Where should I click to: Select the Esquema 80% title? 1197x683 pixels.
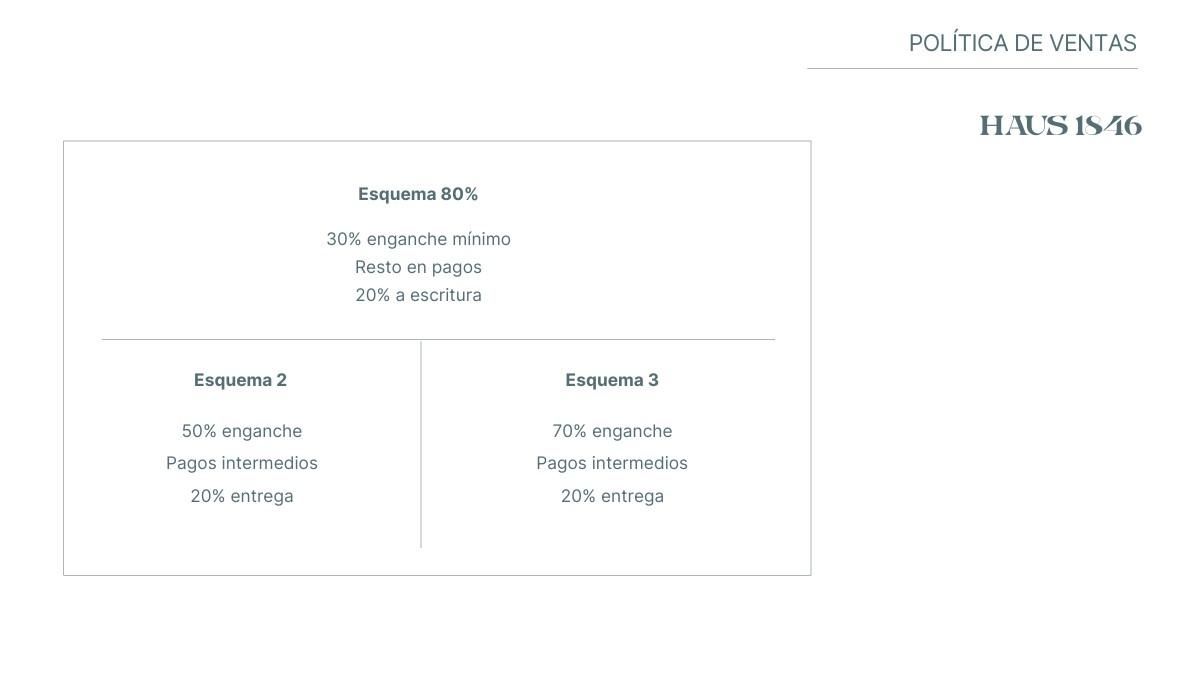(418, 194)
